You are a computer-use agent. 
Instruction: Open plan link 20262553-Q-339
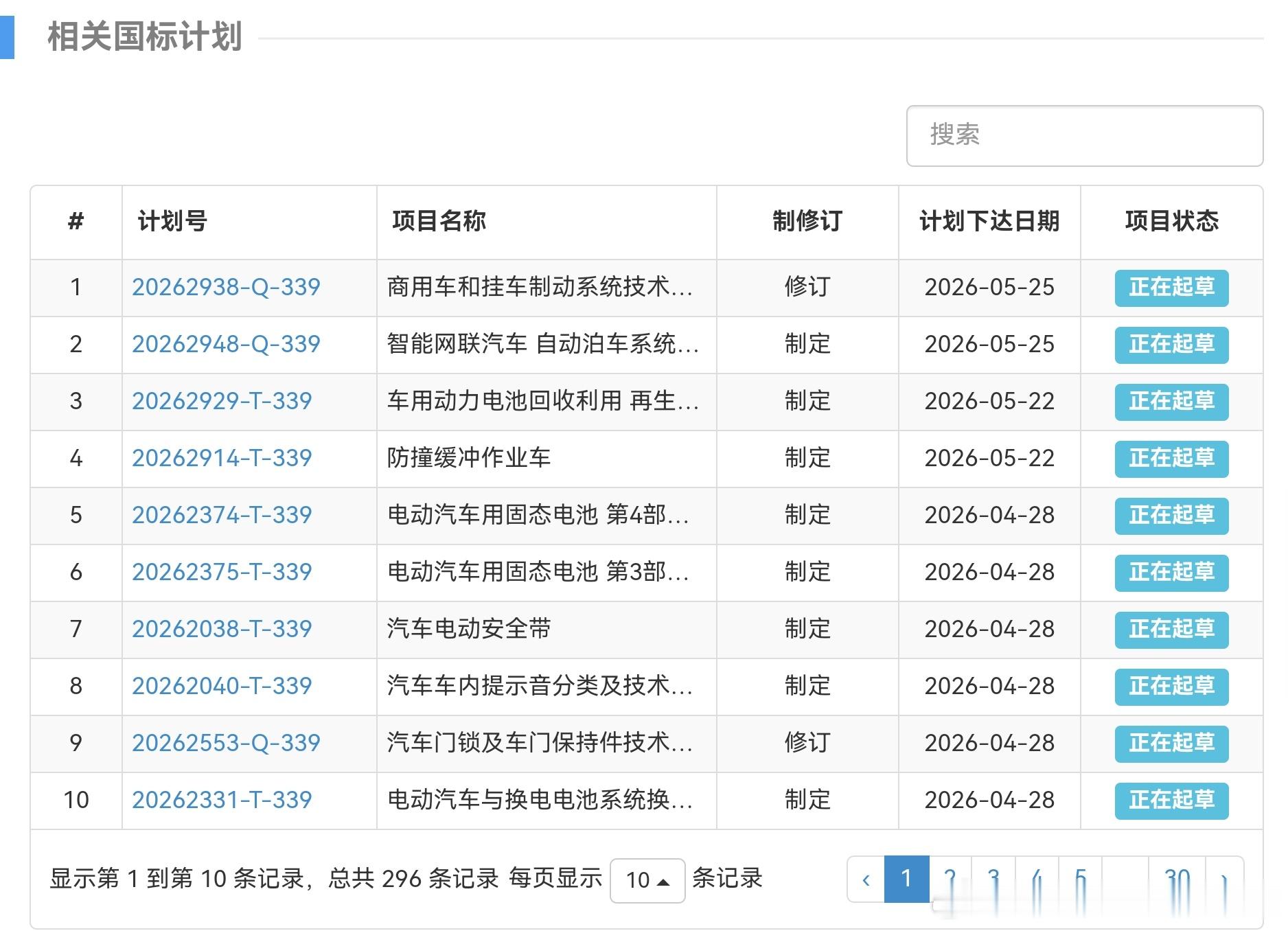[x=226, y=743]
